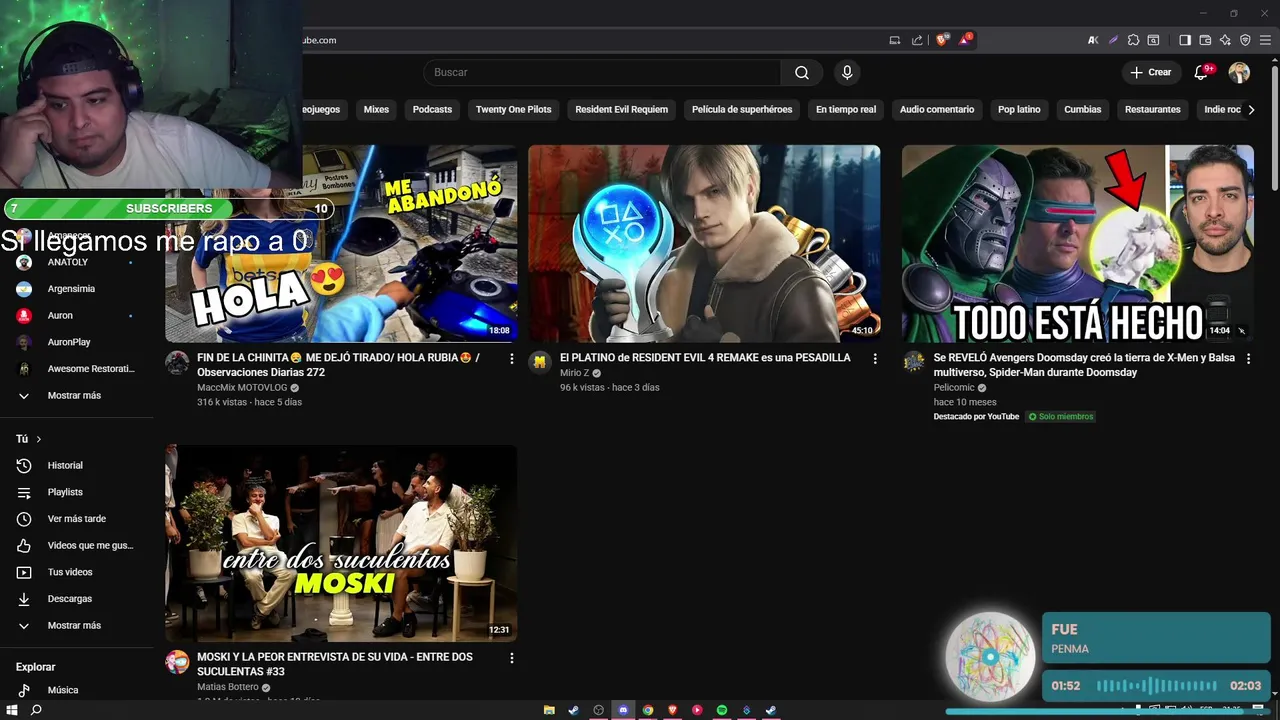Activate voice search microphone
1280x720 pixels.
pyautogui.click(x=847, y=72)
